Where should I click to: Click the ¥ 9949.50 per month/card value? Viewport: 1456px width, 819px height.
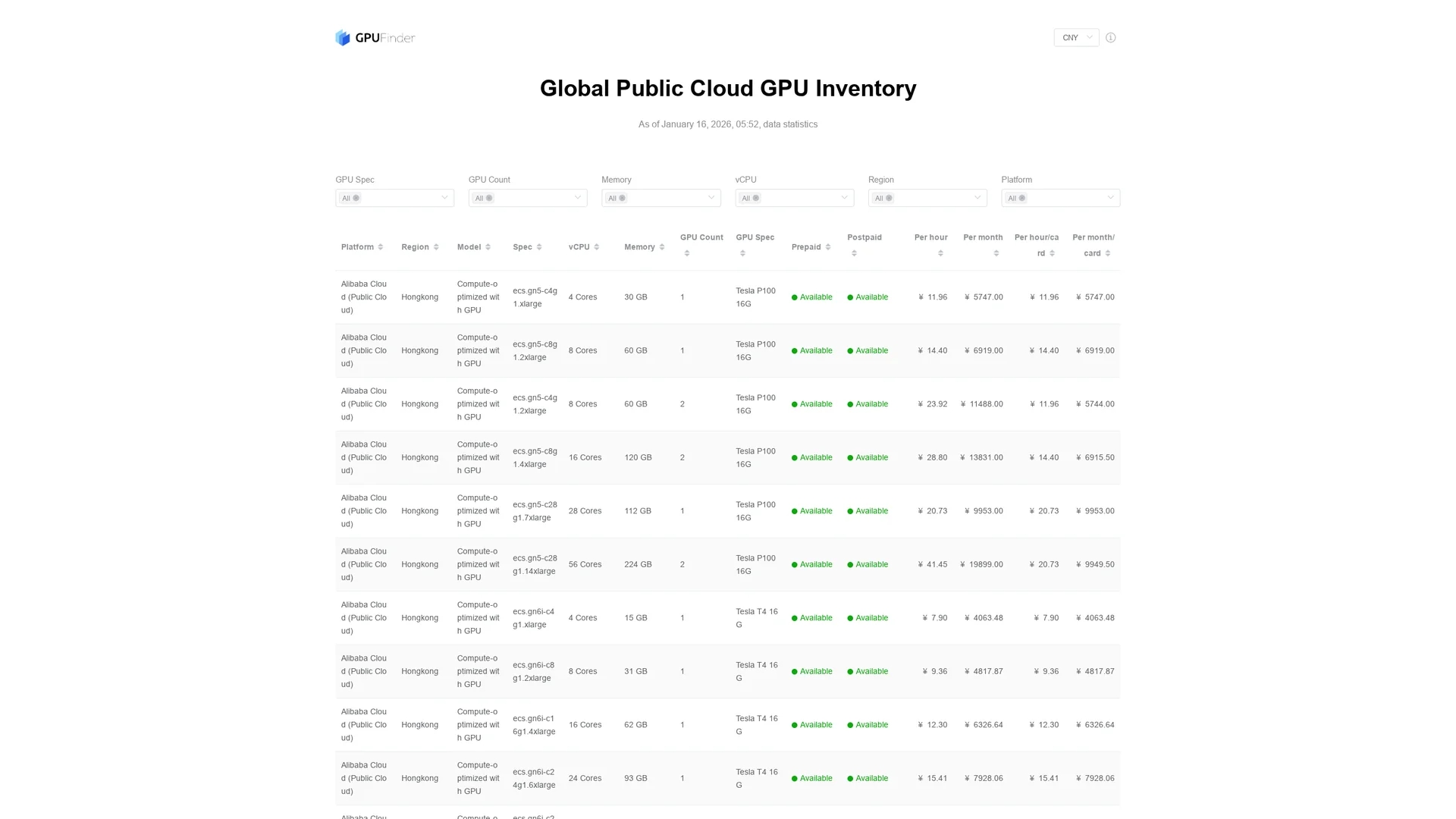pyautogui.click(x=1095, y=564)
